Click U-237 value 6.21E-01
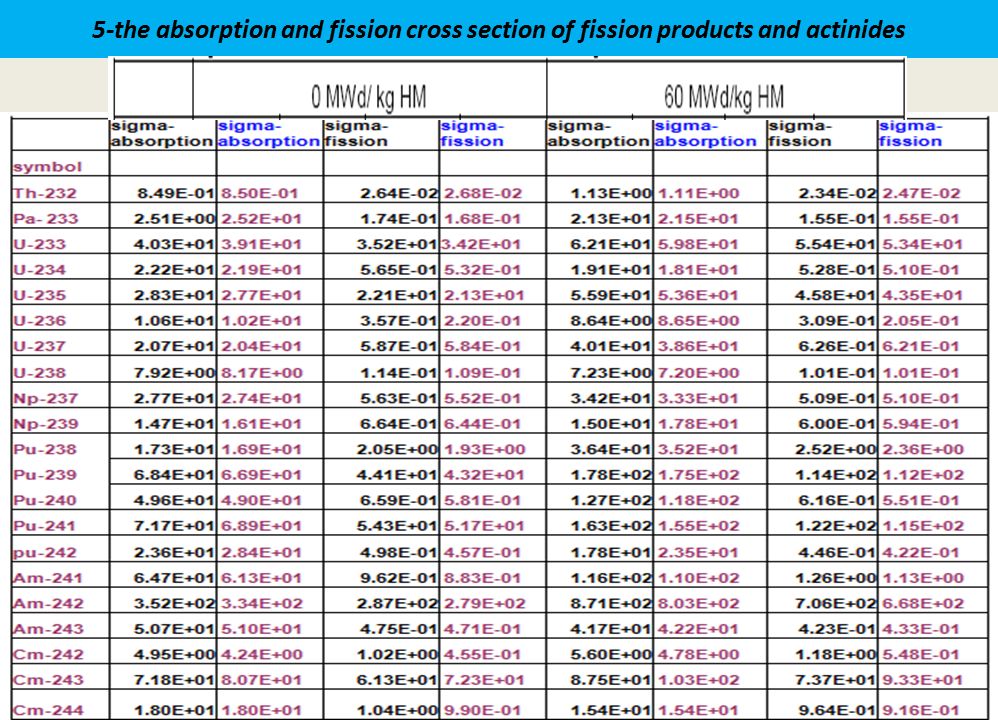Screen dimensions: 998x720 point(921,346)
